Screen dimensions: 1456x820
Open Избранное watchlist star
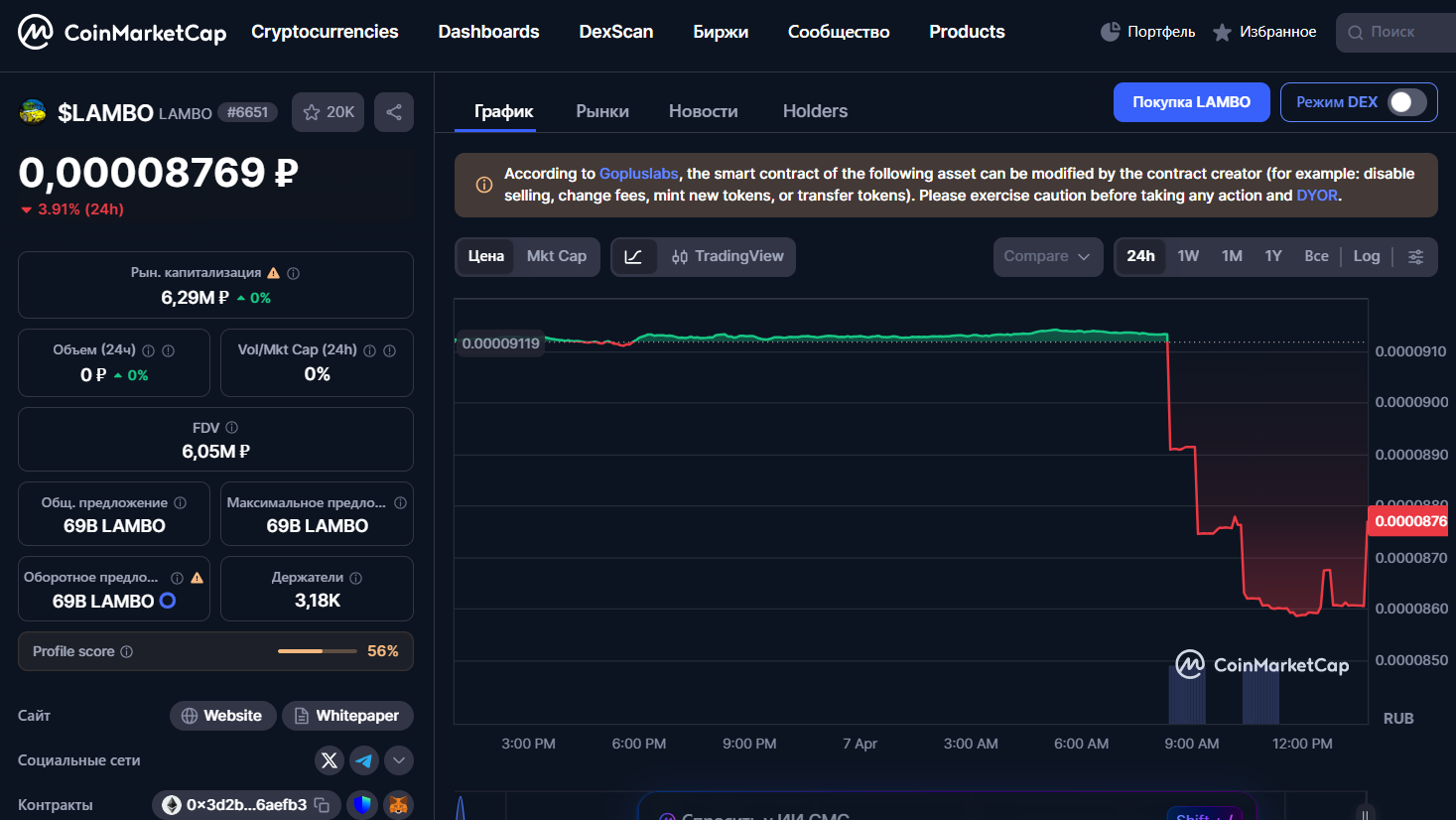click(1222, 33)
